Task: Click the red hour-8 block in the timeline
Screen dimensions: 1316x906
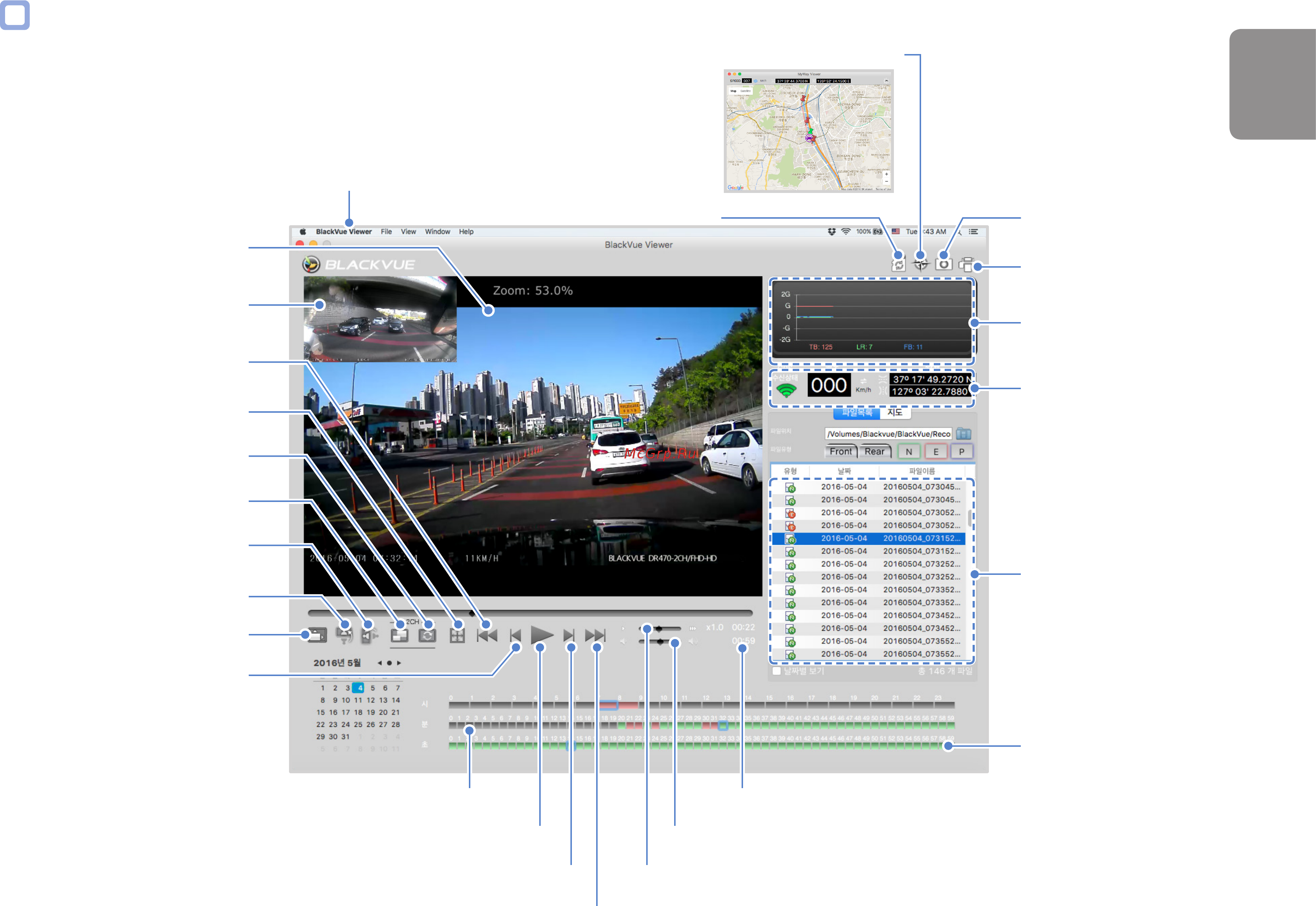Action: click(628, 705)
